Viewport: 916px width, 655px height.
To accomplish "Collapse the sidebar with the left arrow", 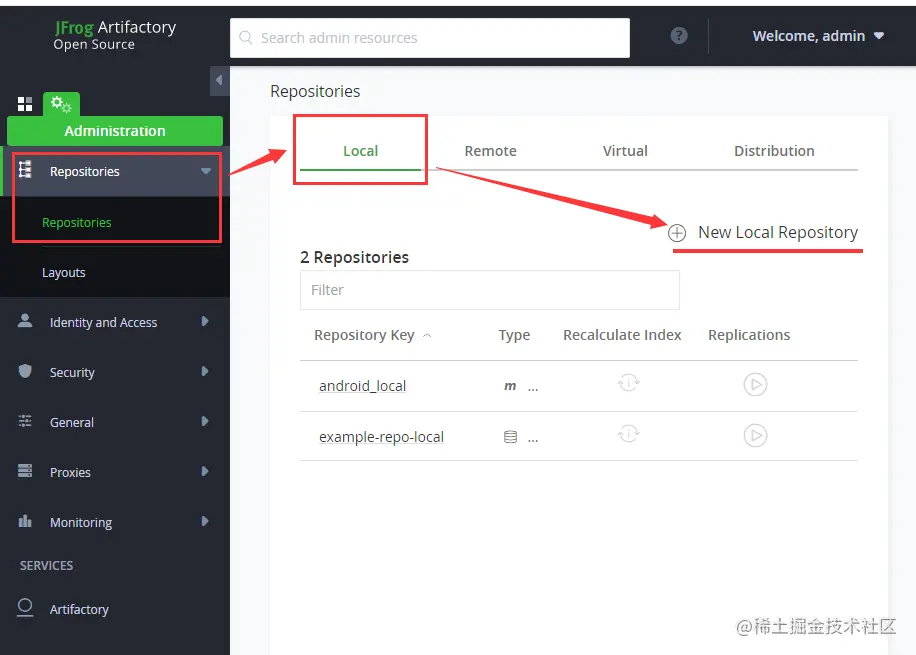I will pos(219,80).
